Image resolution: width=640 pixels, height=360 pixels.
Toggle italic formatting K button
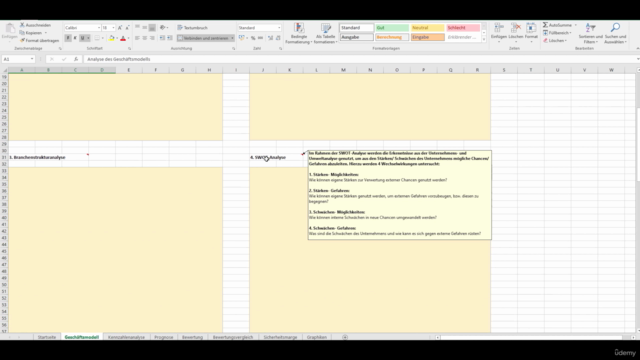[75, 38]
